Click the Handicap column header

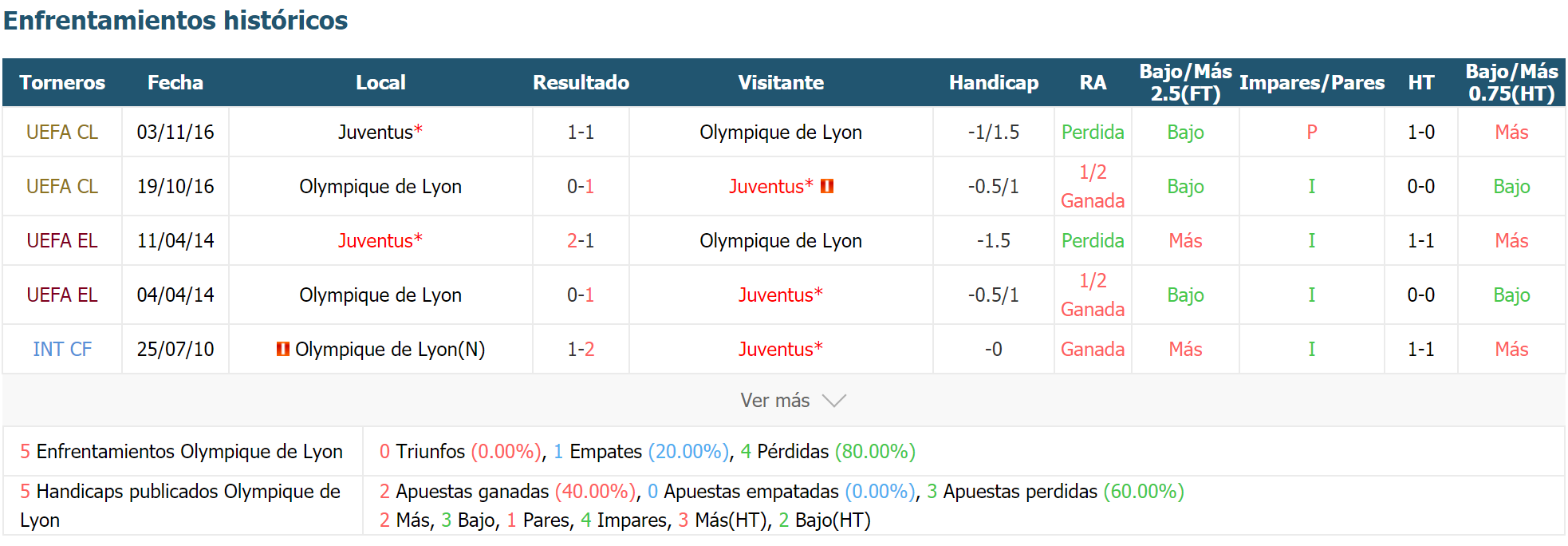(x=994, y=82)
